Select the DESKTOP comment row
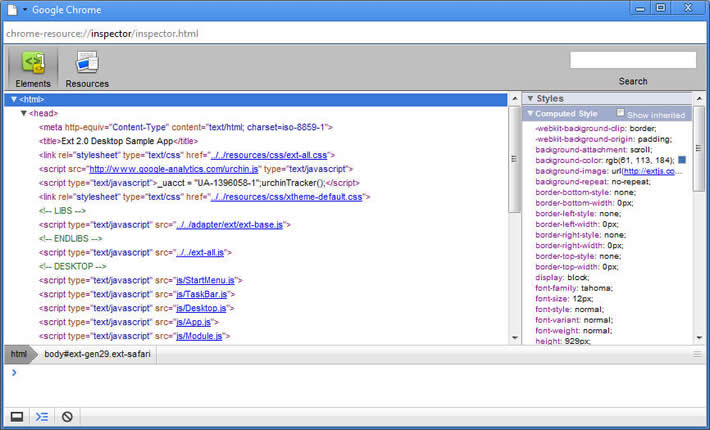This screenshot has height=430, width=710. 72,267
